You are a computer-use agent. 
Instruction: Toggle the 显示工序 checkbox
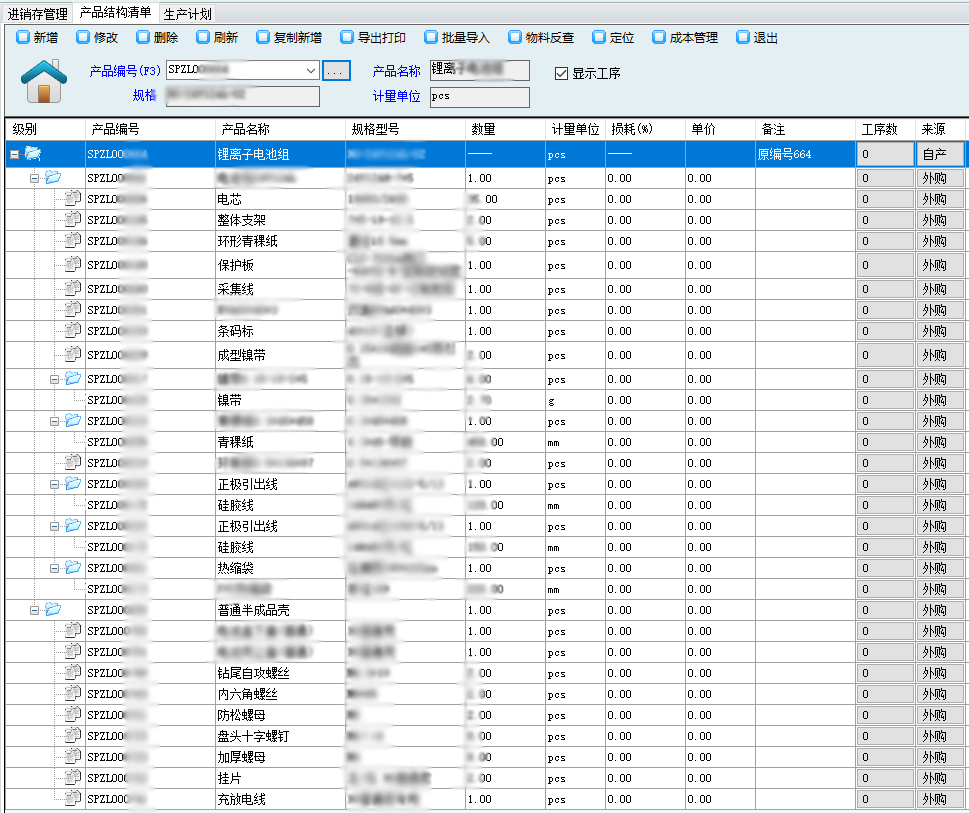tap(562, 73)
